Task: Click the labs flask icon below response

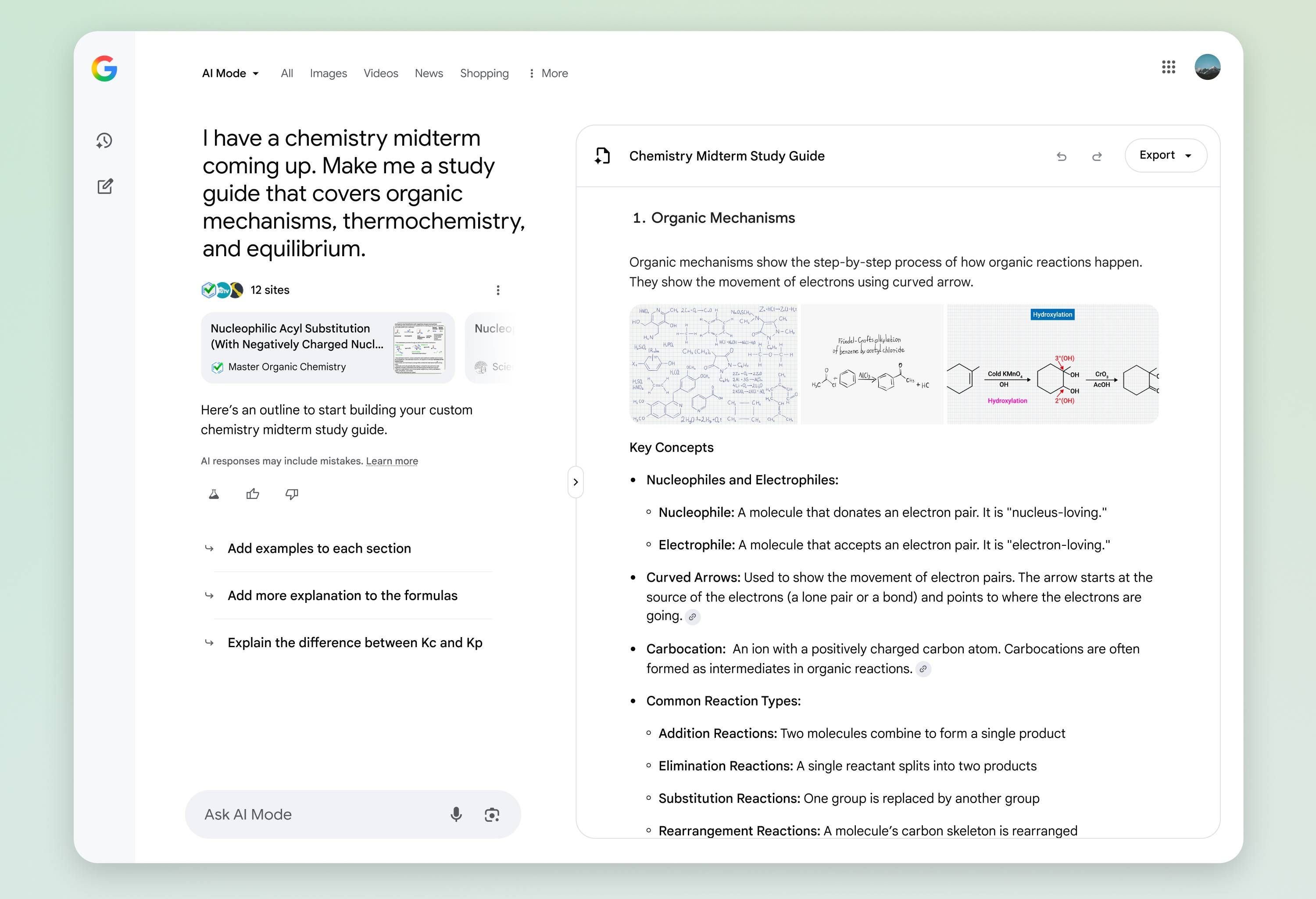Action: (x=214, y=494)
